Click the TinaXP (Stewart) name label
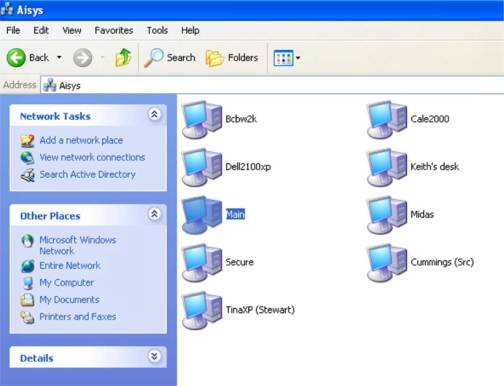 (x=260, y=310)
